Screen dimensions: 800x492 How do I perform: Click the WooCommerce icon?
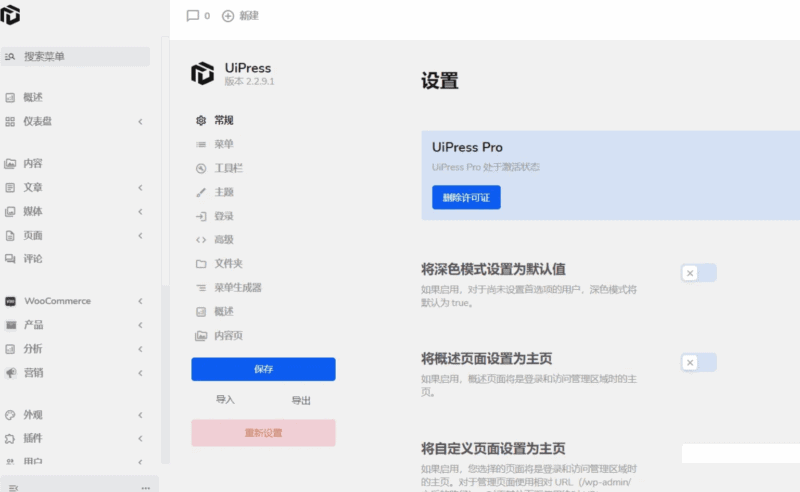(10, 301)
